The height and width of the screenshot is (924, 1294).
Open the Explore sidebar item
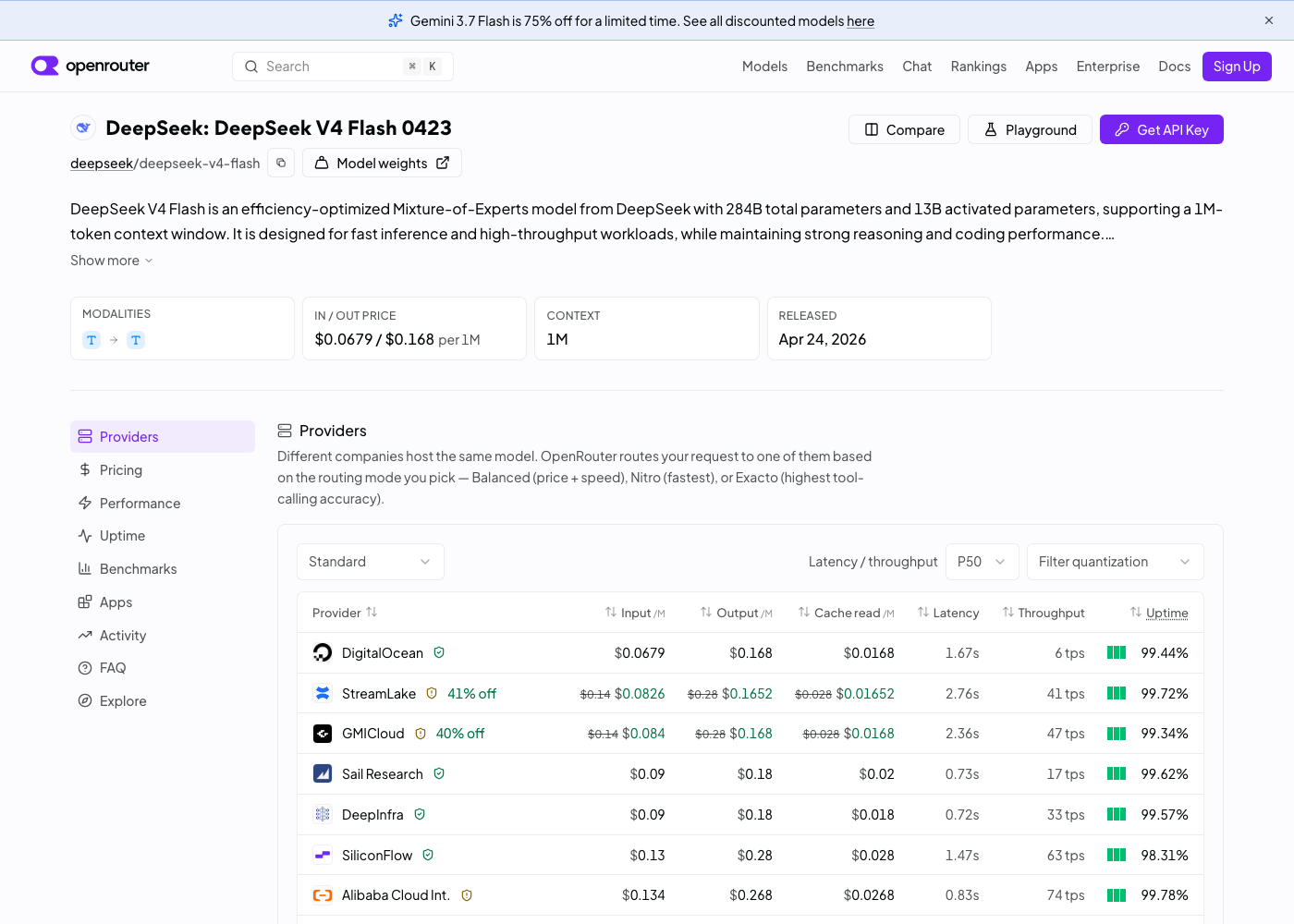(x=163, y=701)
